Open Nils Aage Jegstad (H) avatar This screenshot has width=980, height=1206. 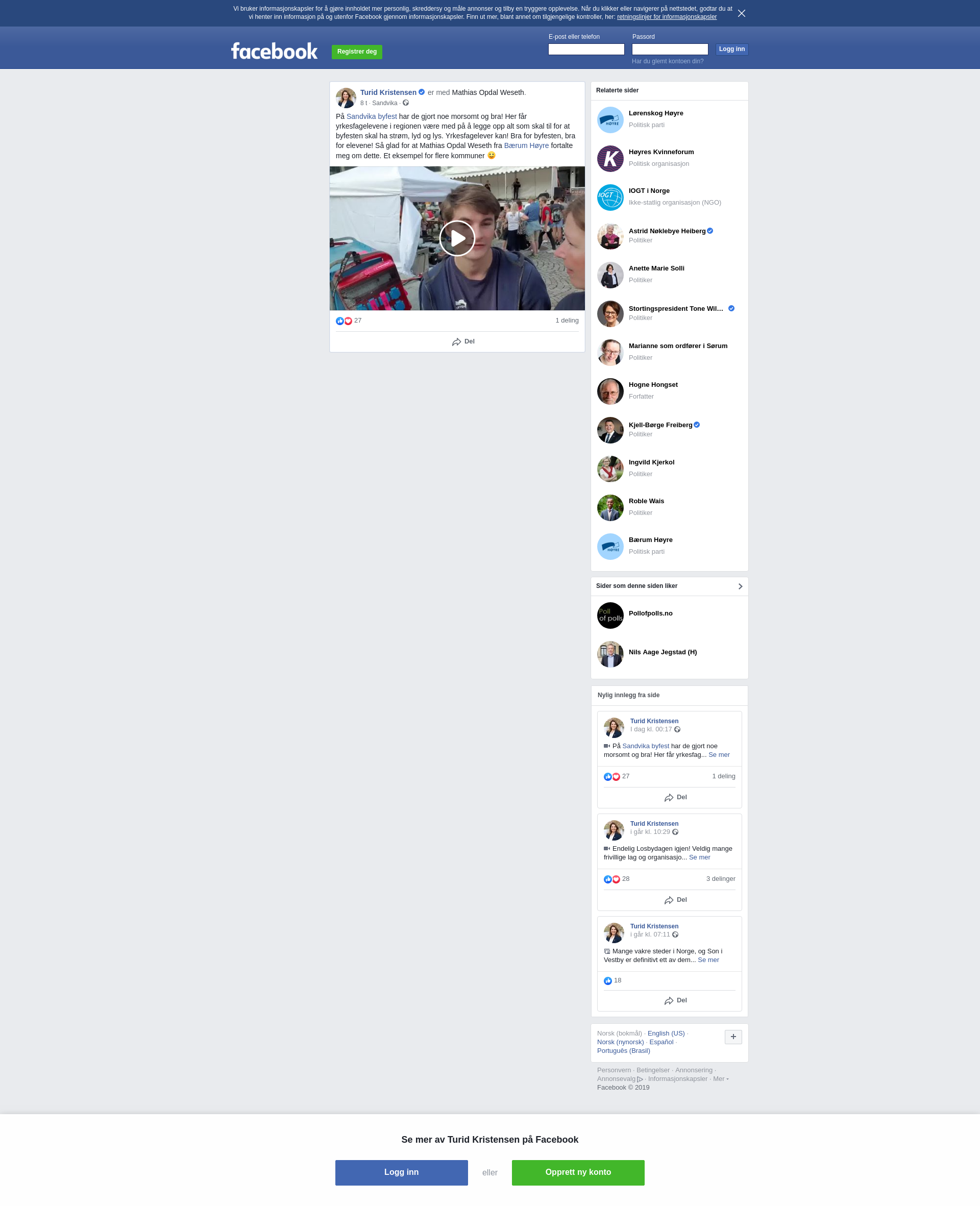610,654
